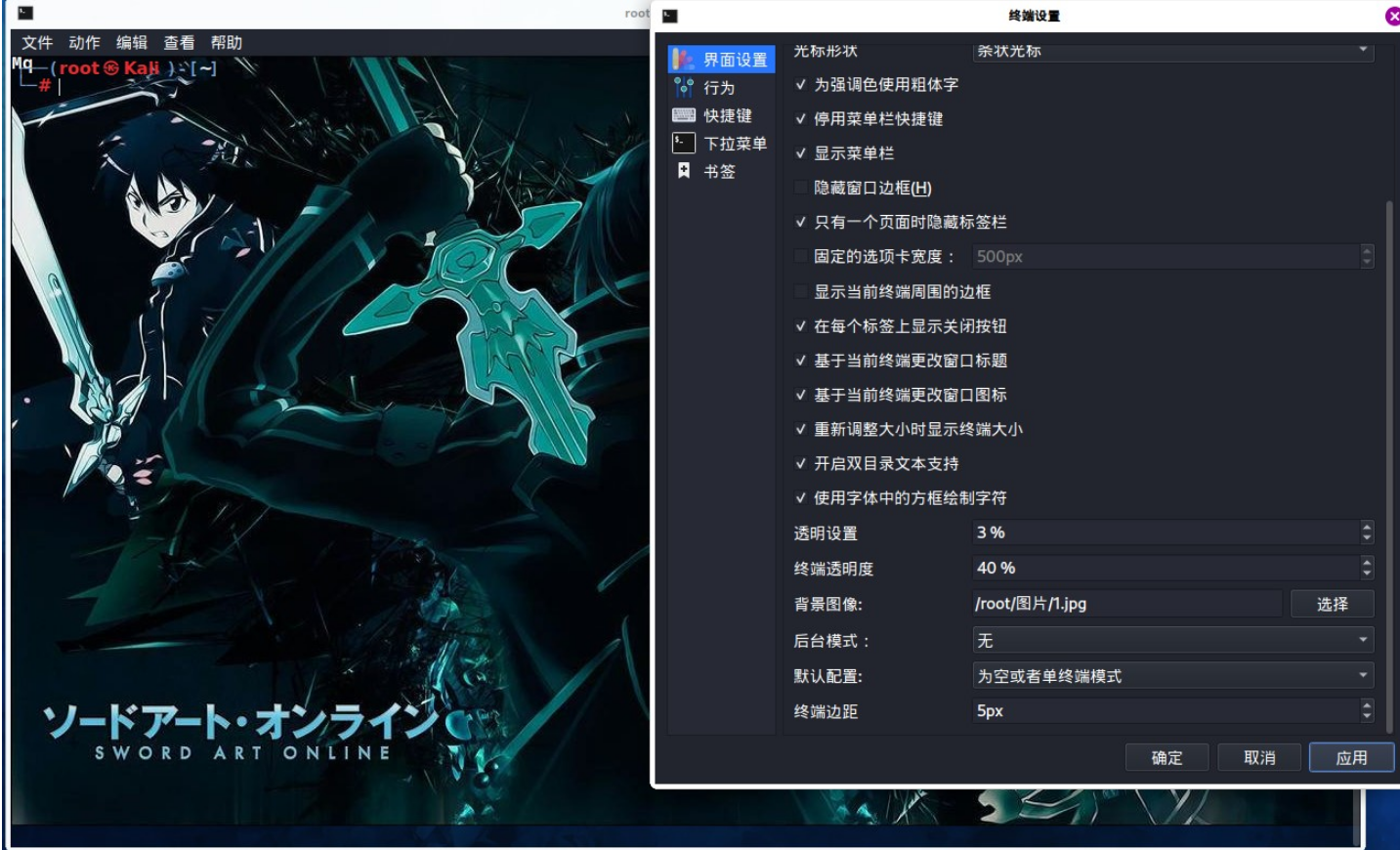1400x850 pixels.
Task: Toggle 基于当前终端更改窗口标题 checkbox
Action: pyautogui.click(x=801, y=361)
